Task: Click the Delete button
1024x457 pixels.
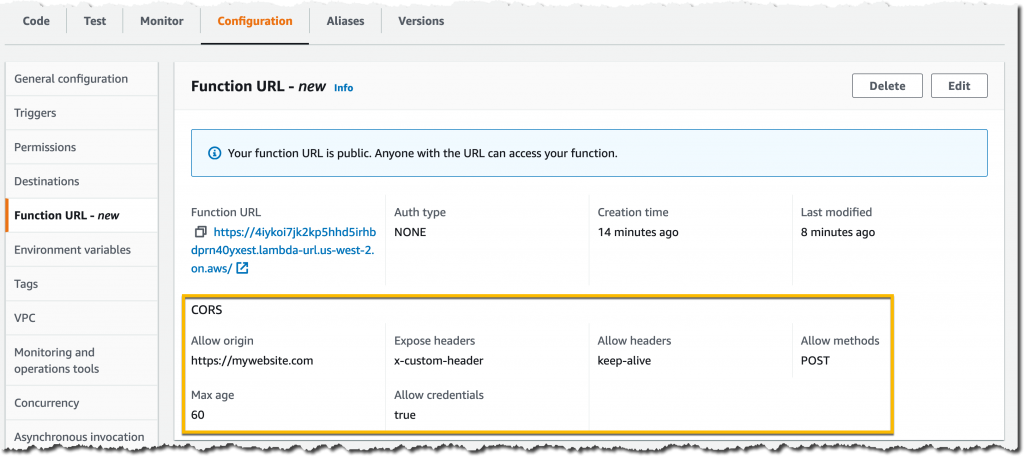Action: click(x=887, y=86)
